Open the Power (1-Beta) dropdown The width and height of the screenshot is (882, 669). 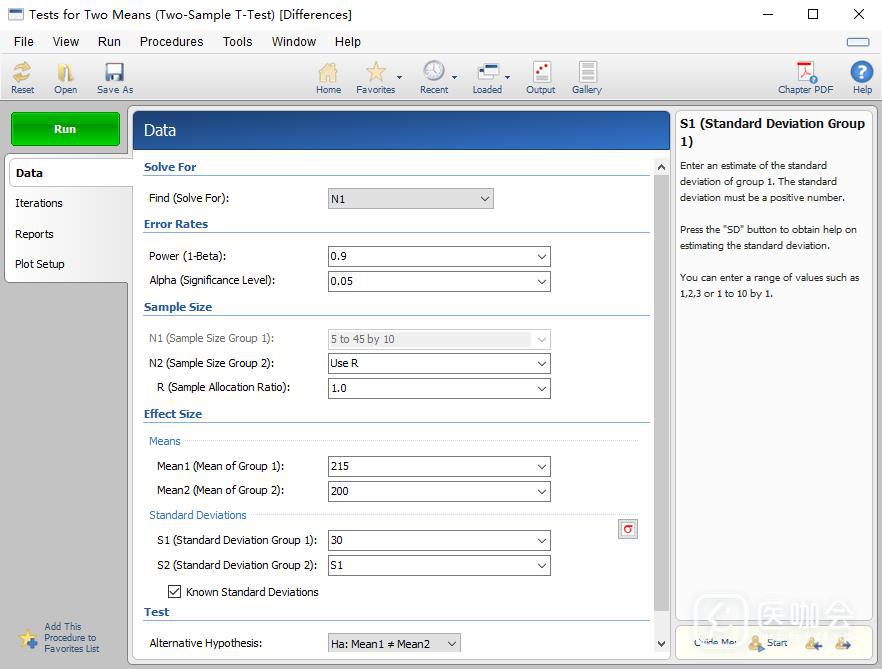coord(542,256)
